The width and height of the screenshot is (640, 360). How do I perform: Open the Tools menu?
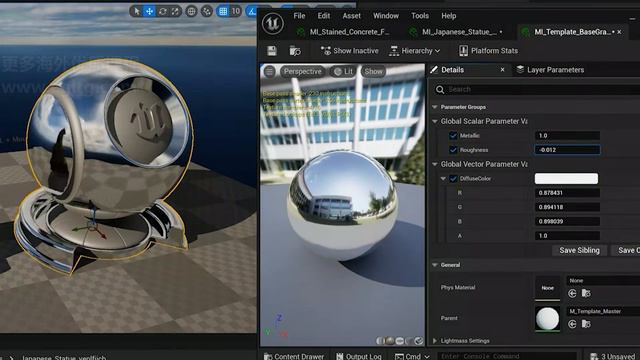pyautogui.click(x=420, y=16)
